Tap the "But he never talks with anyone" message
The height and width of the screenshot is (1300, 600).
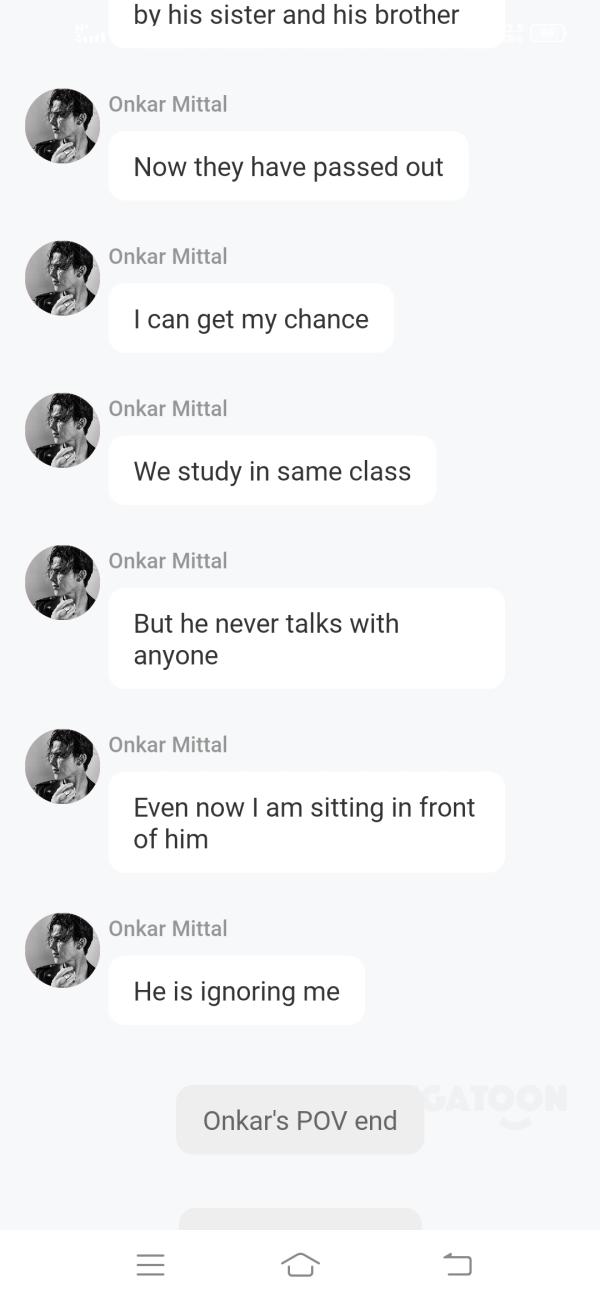coord(306,639)
